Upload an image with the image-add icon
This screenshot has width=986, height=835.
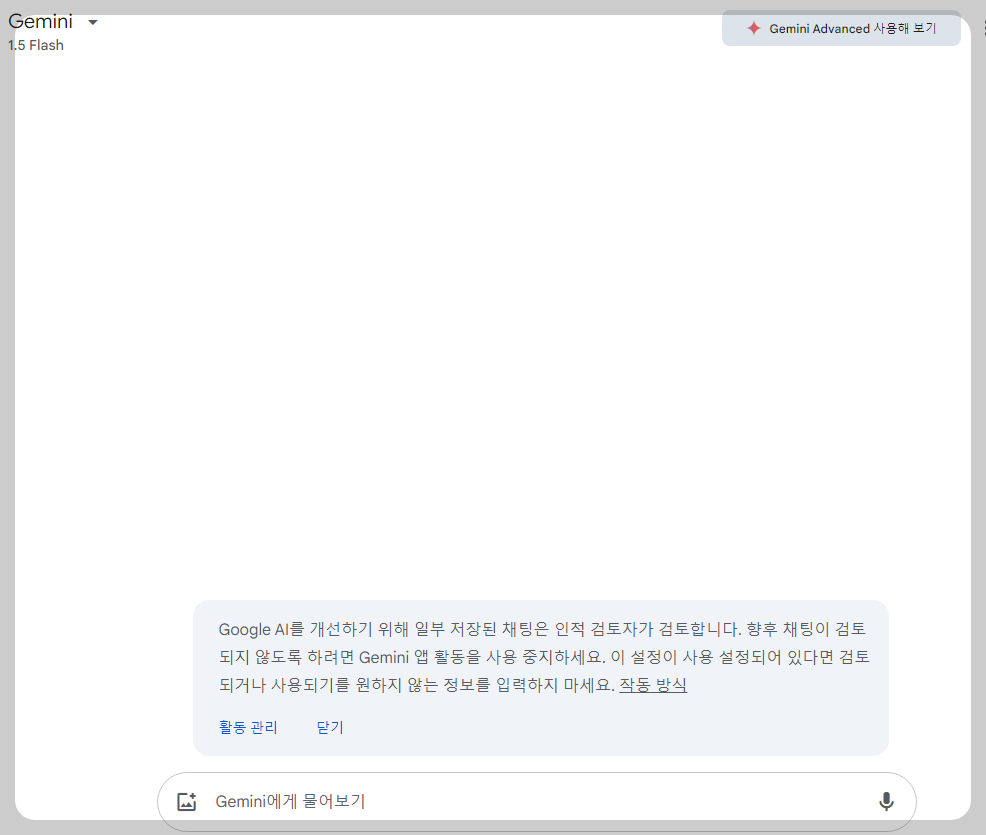pos(187,802)
